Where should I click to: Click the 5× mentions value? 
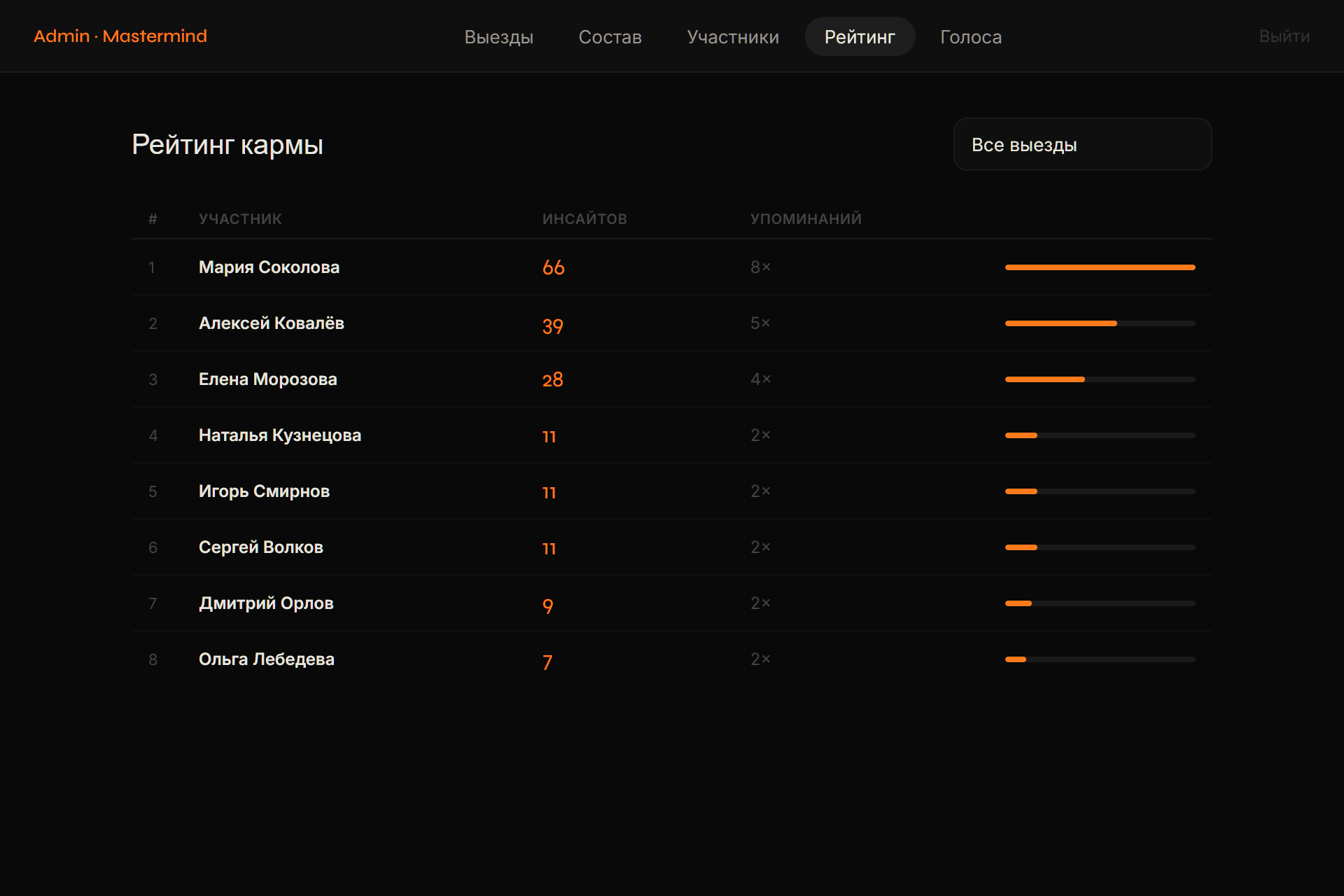[x=760, y=323]
